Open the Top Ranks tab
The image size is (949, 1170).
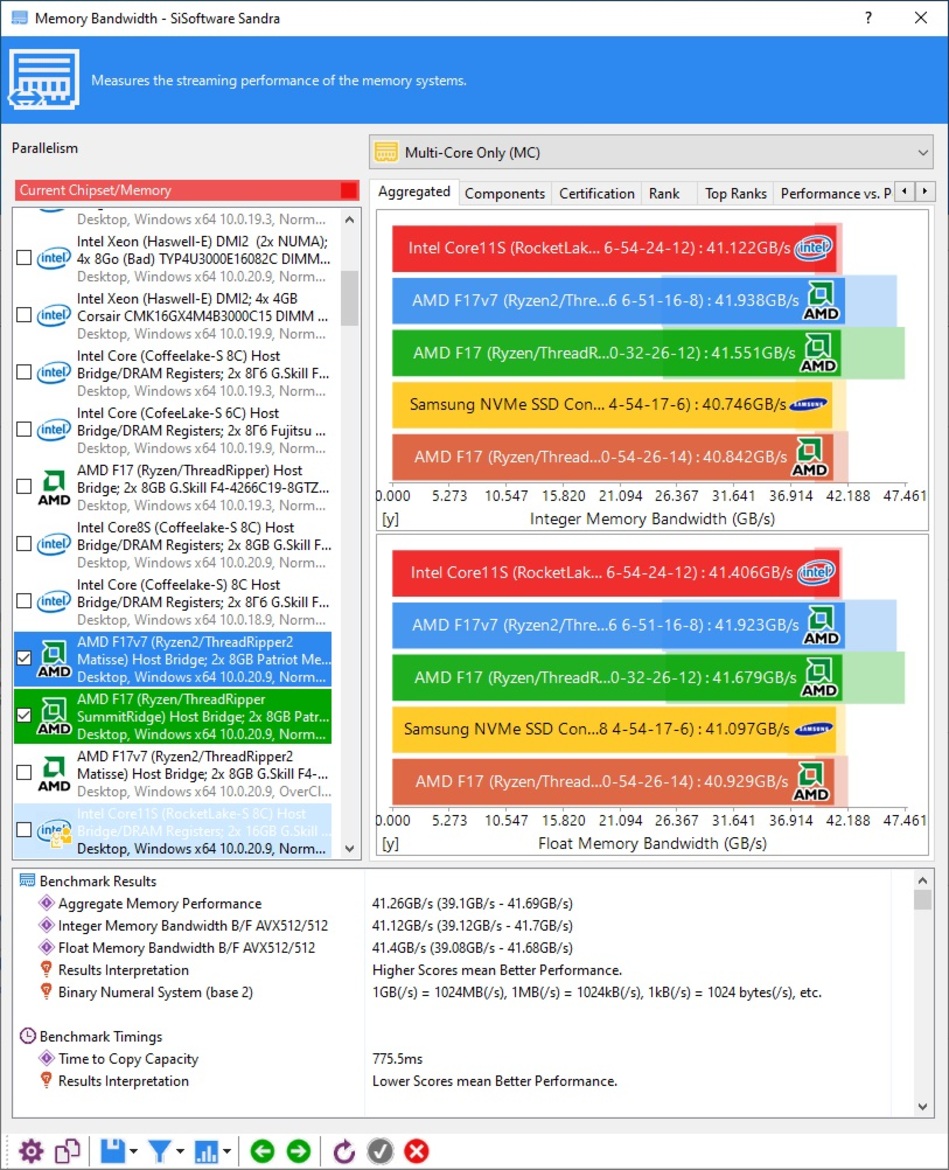736,193
